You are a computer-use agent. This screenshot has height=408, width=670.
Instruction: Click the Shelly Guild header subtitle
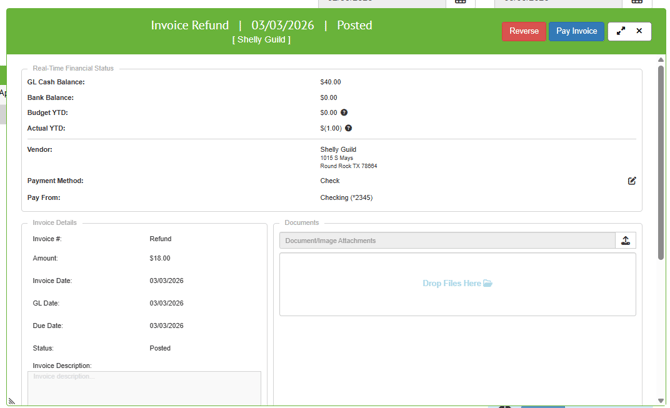click(x=261, y=40)
